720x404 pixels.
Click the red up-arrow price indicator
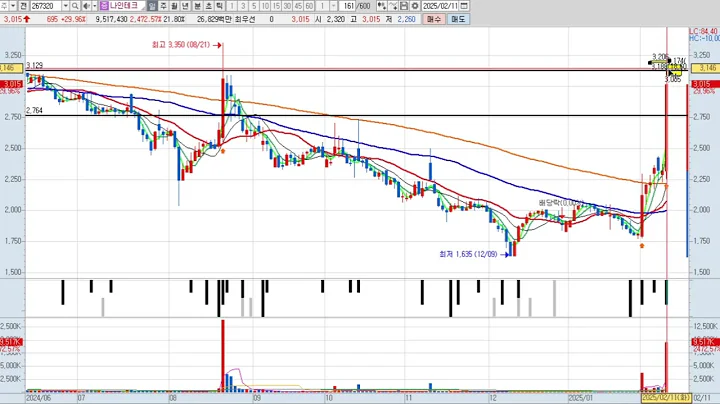click(x=27, y=19)
